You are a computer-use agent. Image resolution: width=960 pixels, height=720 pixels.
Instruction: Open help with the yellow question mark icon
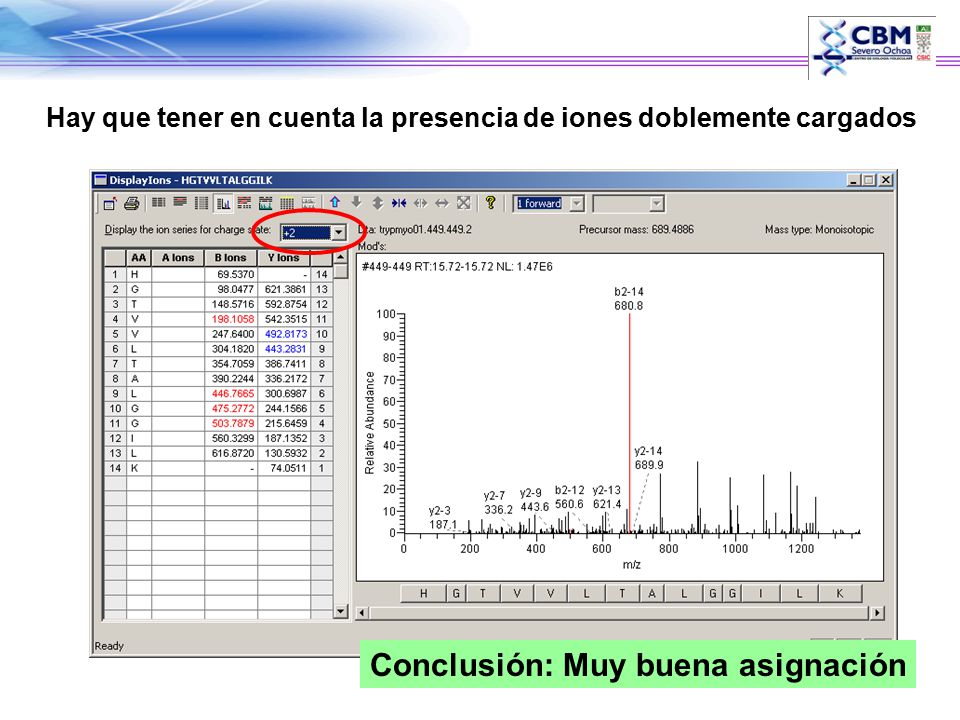click(x=490, y=203)
